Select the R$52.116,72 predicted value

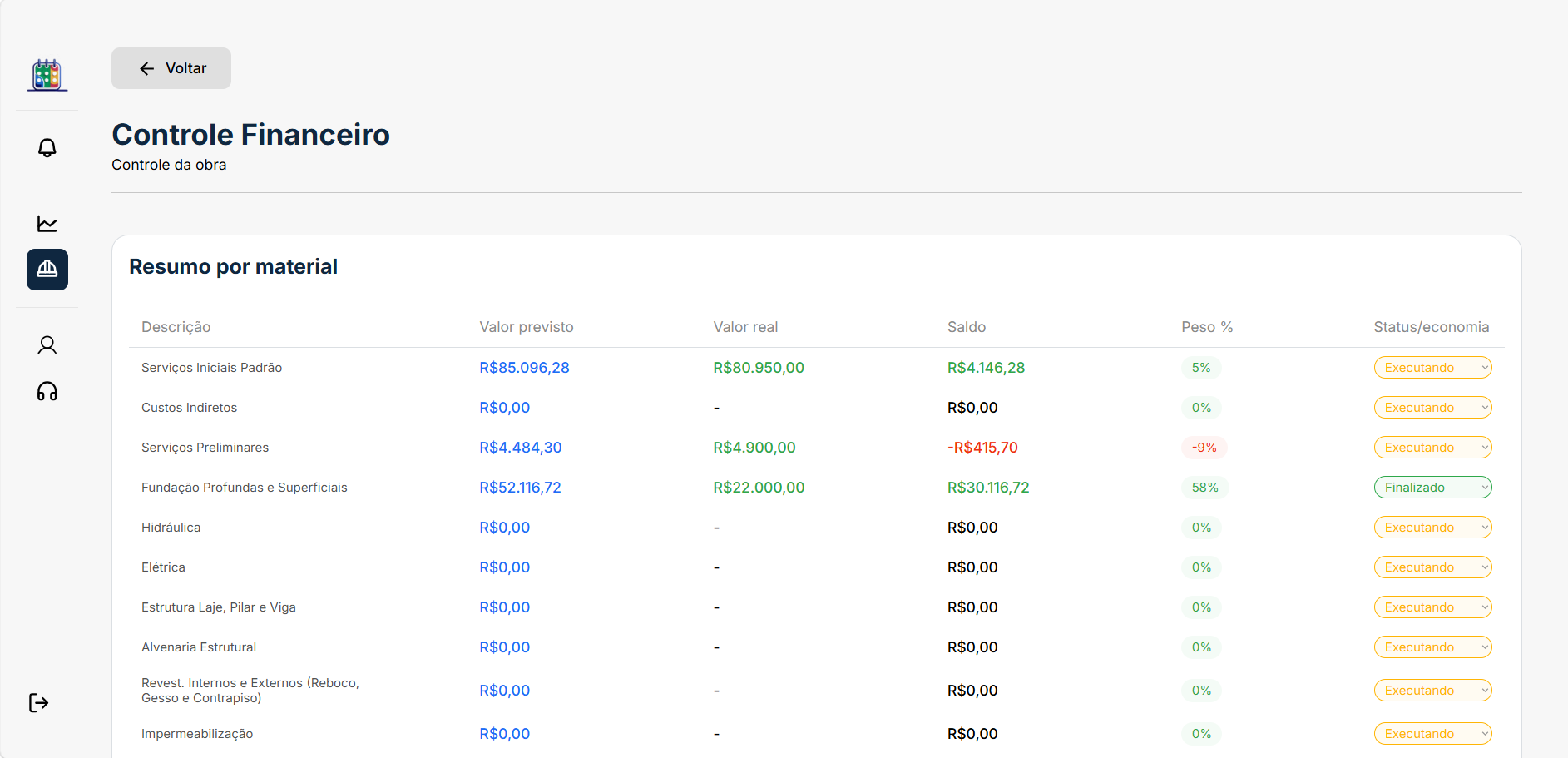[520, 488]
